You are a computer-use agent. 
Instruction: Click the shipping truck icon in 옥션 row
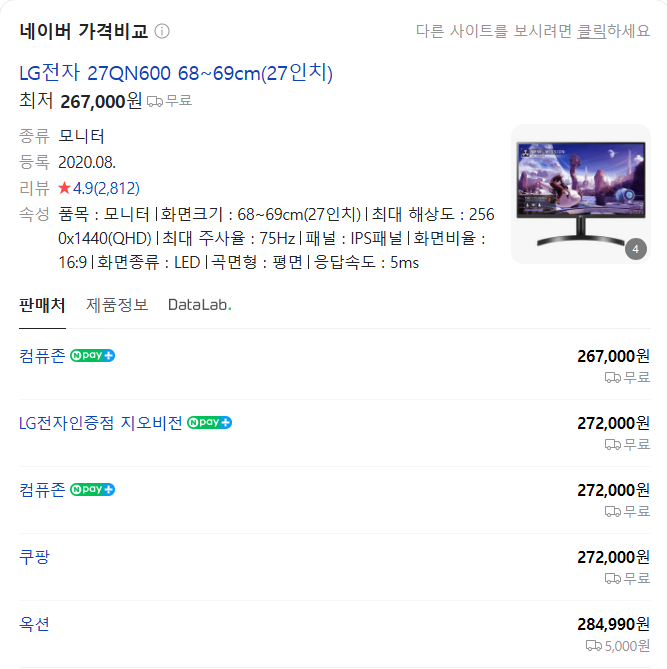594,646
